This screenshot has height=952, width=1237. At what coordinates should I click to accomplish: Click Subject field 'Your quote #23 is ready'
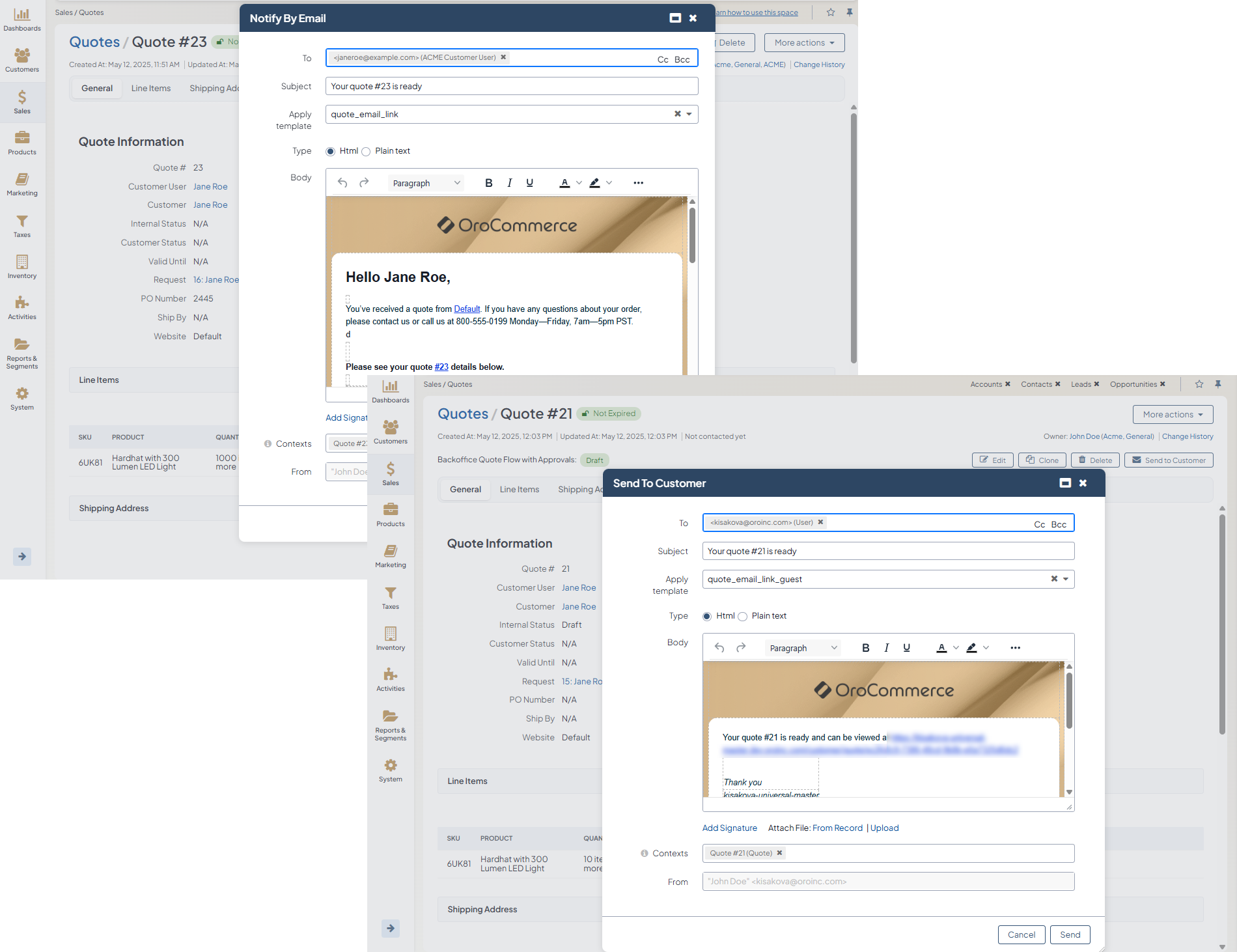tap(512, 86)
